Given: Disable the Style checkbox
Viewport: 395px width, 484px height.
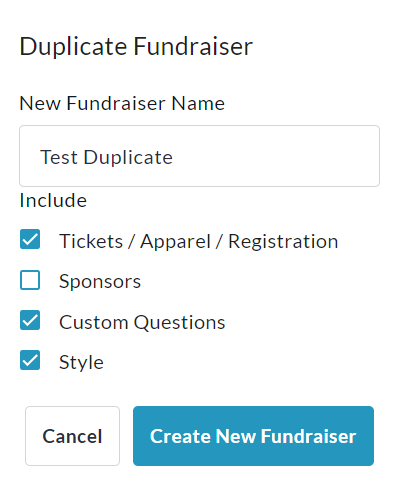Looking at the screenshot, I should [30, 360].
